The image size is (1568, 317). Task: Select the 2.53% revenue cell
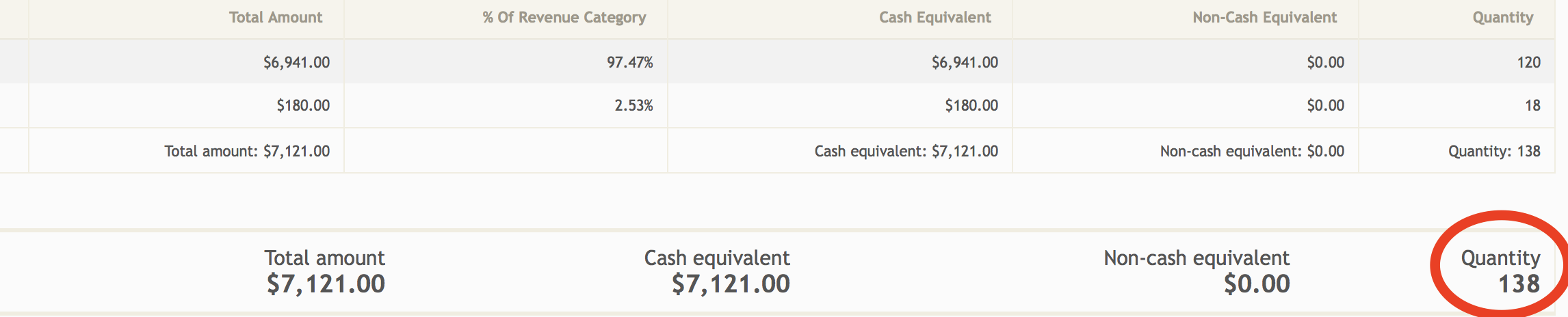point(506,105)
